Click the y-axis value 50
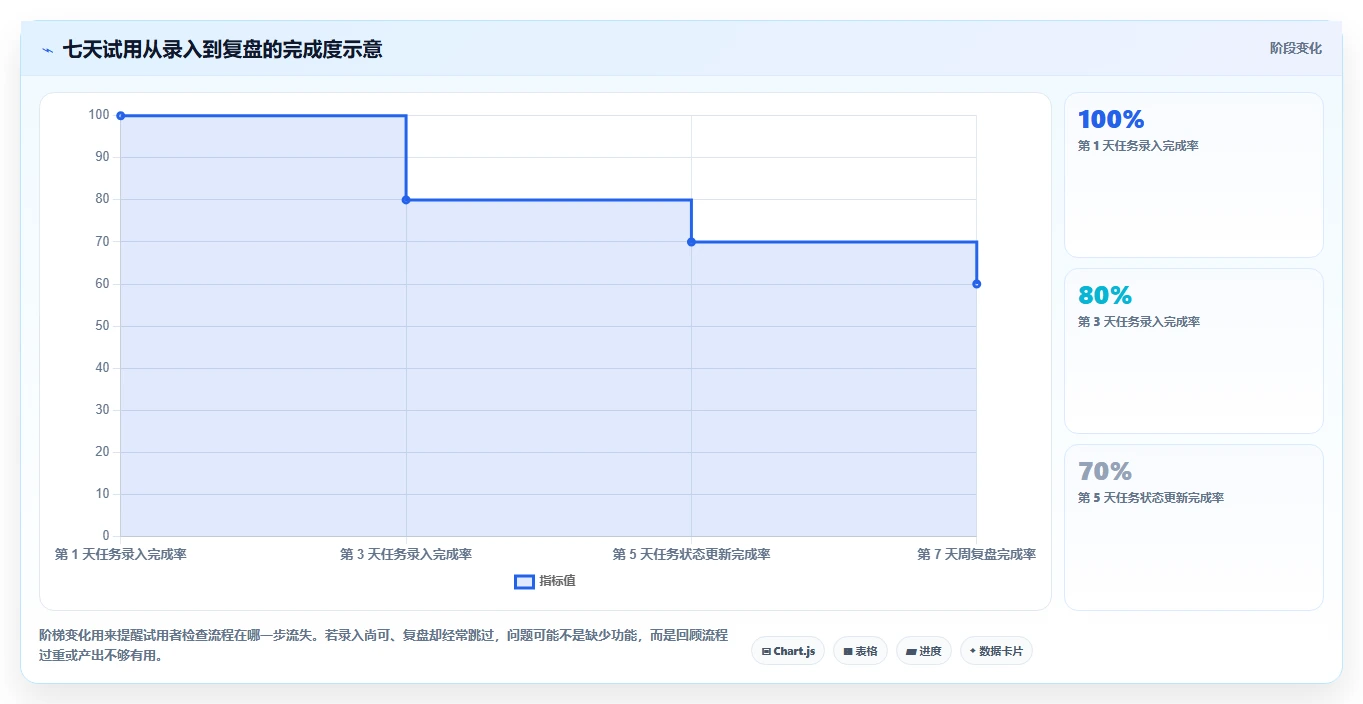Screen dimensions: 1363x704 coord(102,326)
